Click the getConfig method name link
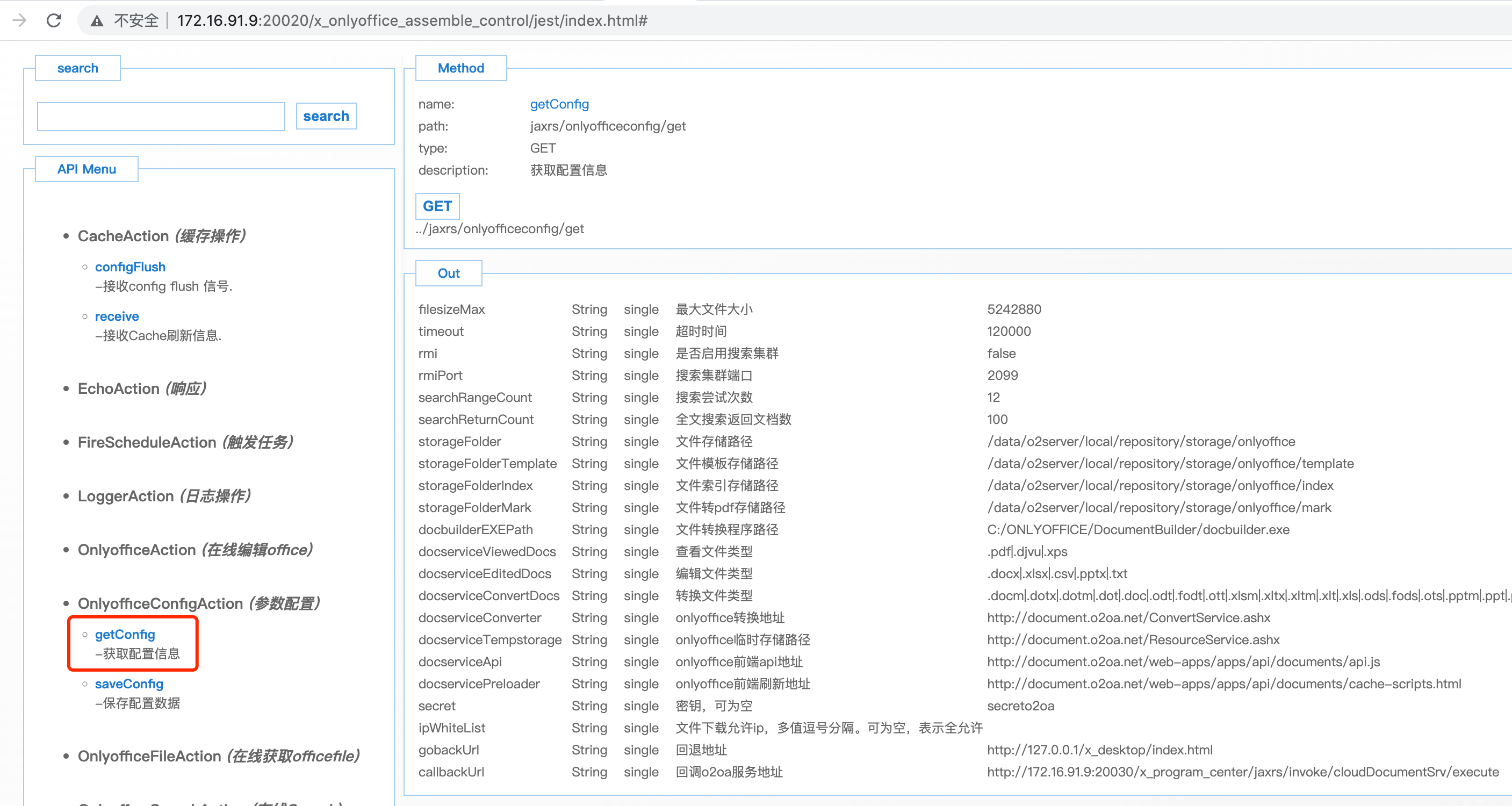This screenshot has height=806, width=1512. coord(559,104)
